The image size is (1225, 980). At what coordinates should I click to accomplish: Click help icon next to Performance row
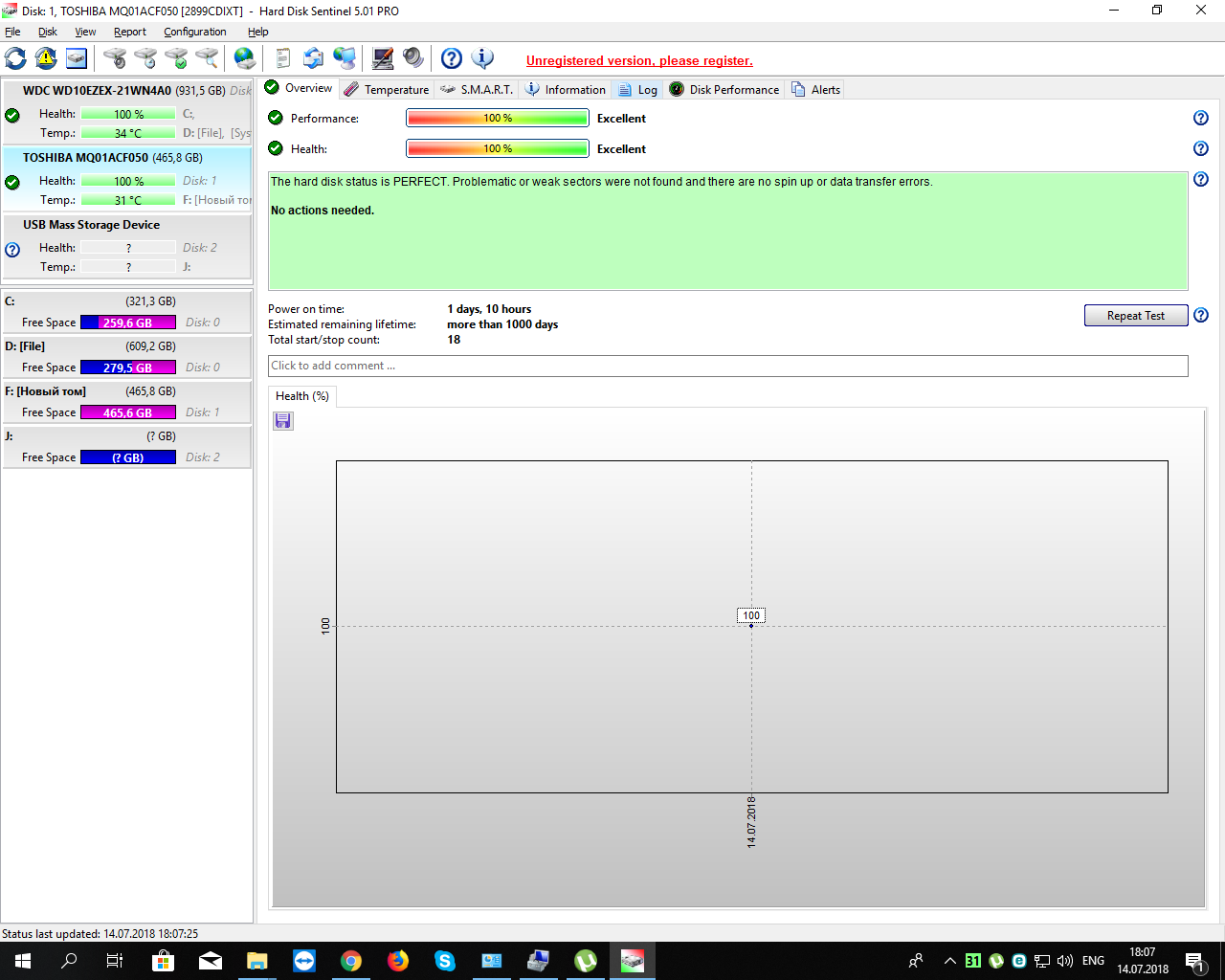(x=1201, y=118)
